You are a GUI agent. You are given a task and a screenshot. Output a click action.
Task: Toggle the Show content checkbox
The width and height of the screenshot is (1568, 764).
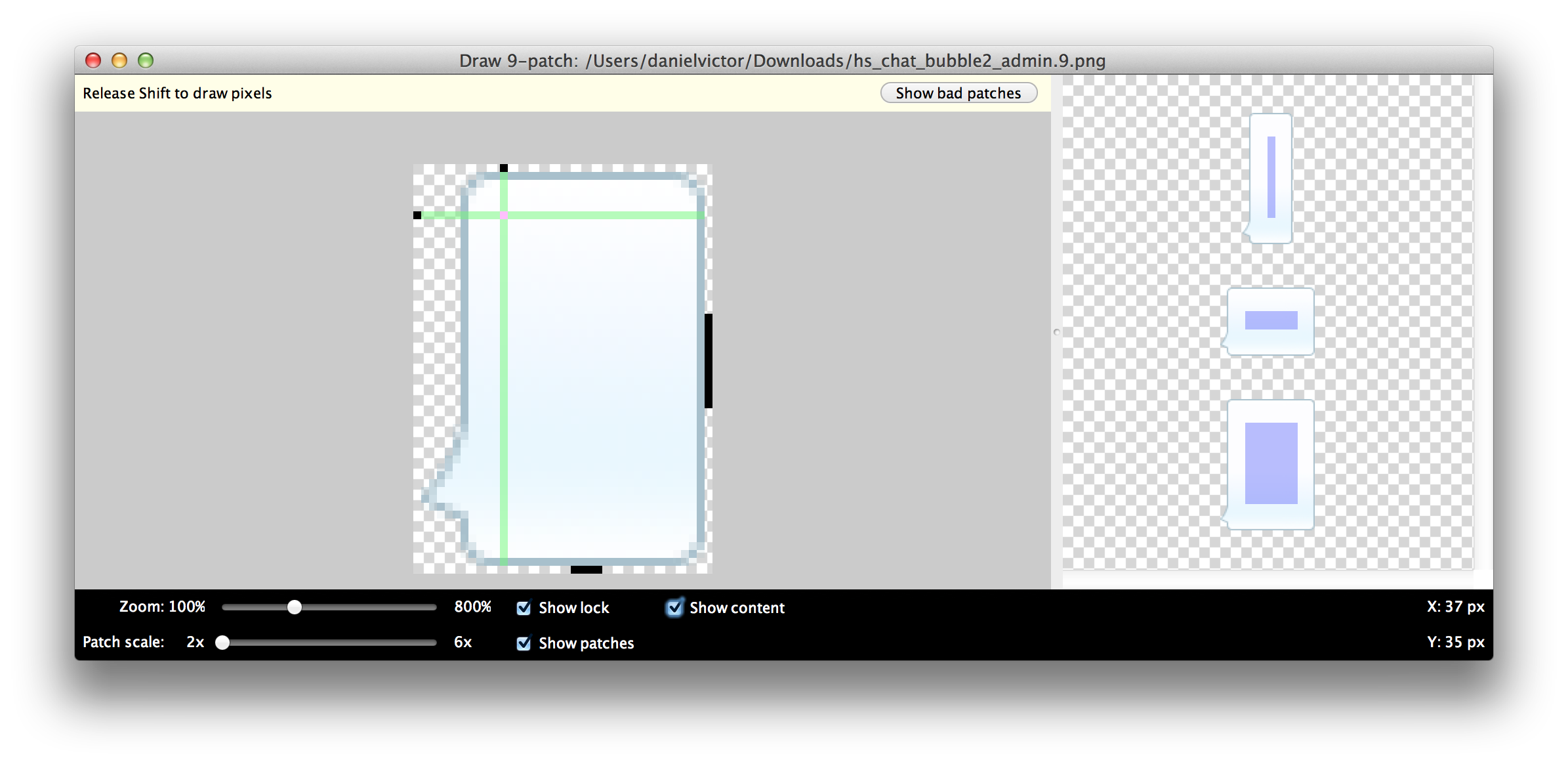675,608
